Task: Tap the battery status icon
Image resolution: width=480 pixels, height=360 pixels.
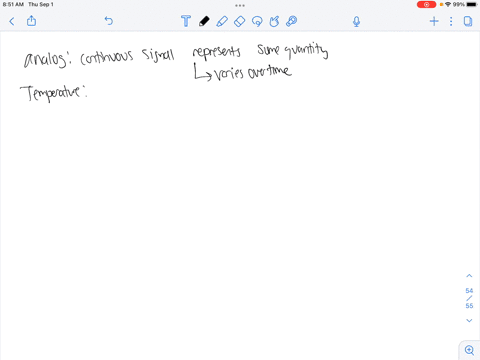Action: click(472, 5)
